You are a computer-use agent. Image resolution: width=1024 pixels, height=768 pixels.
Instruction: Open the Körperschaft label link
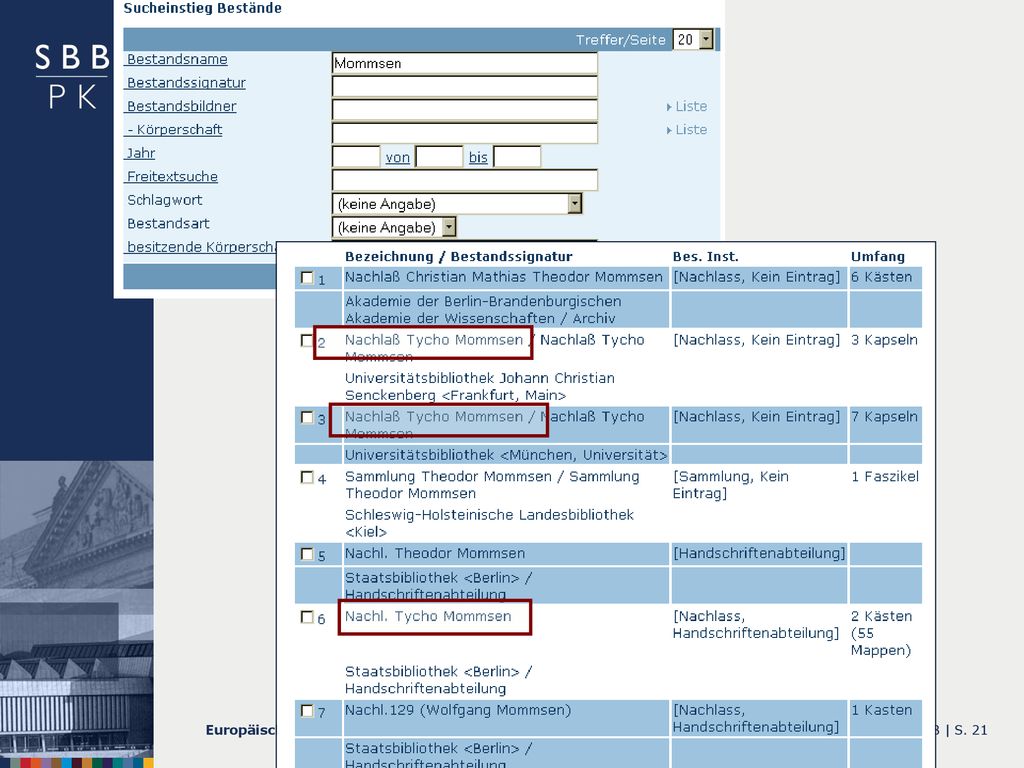tap(174, 130)
